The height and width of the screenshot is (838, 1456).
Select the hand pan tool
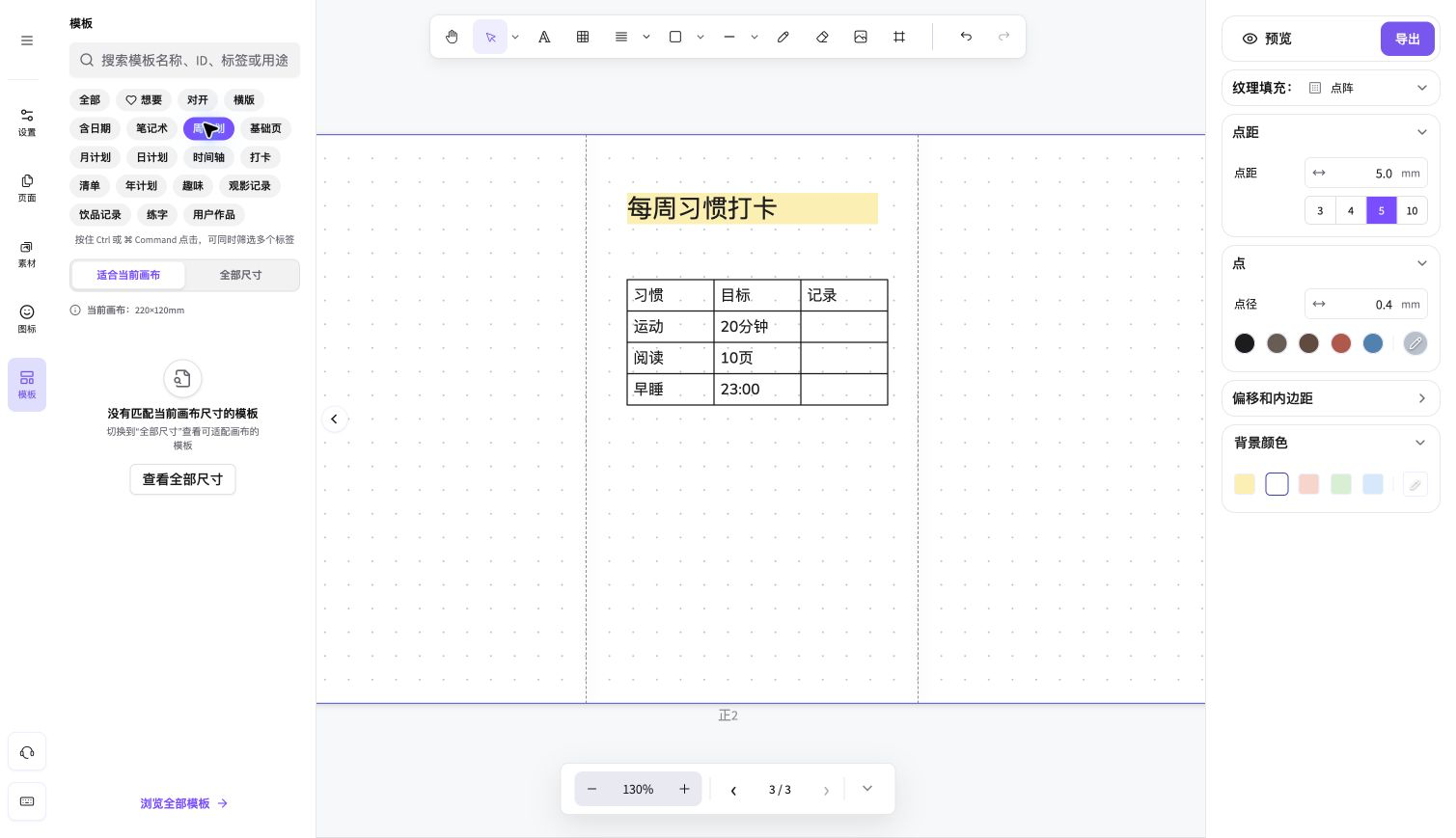pos(452,37)
